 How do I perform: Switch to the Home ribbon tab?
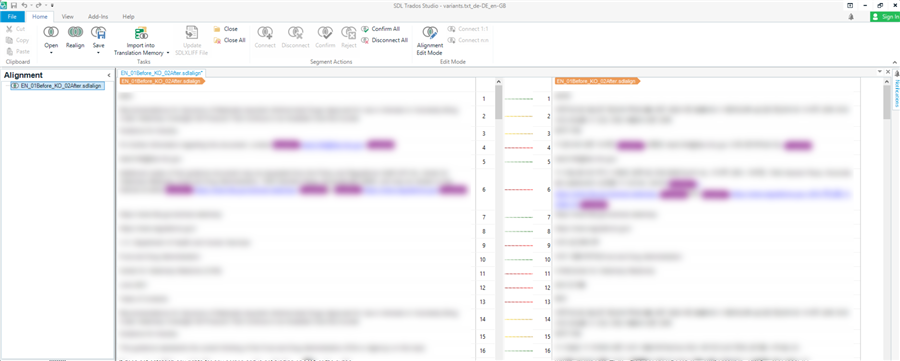pos(40,17)
